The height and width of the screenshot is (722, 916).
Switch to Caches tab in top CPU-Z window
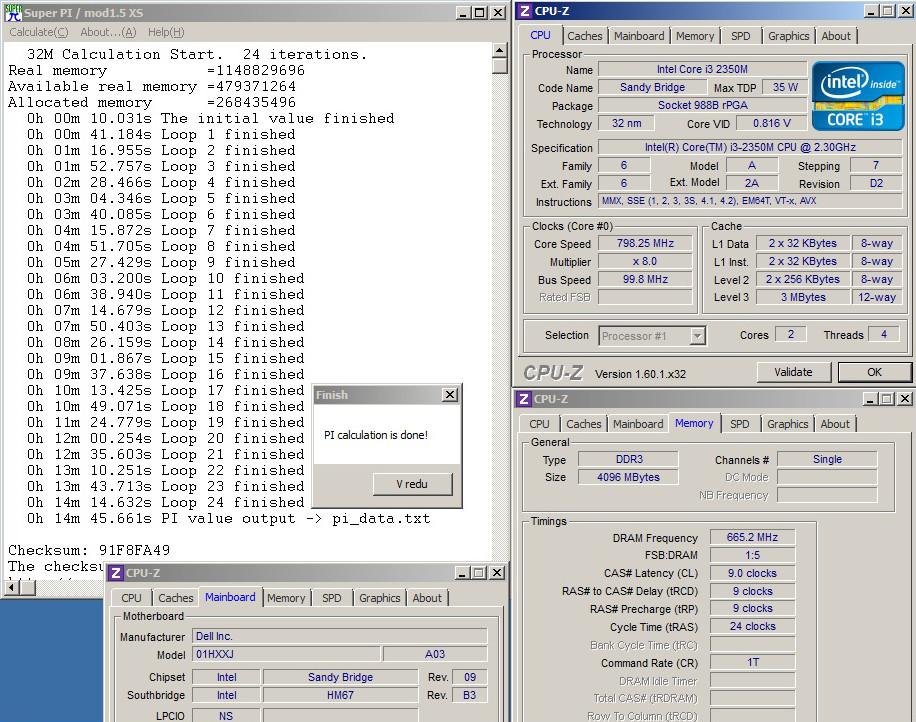tap(584, 36)
